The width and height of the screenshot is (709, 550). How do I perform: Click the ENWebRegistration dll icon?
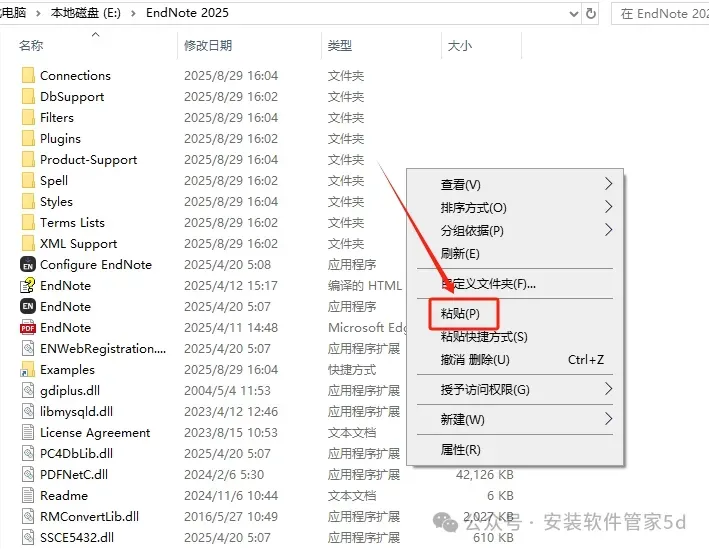point(28,348)
